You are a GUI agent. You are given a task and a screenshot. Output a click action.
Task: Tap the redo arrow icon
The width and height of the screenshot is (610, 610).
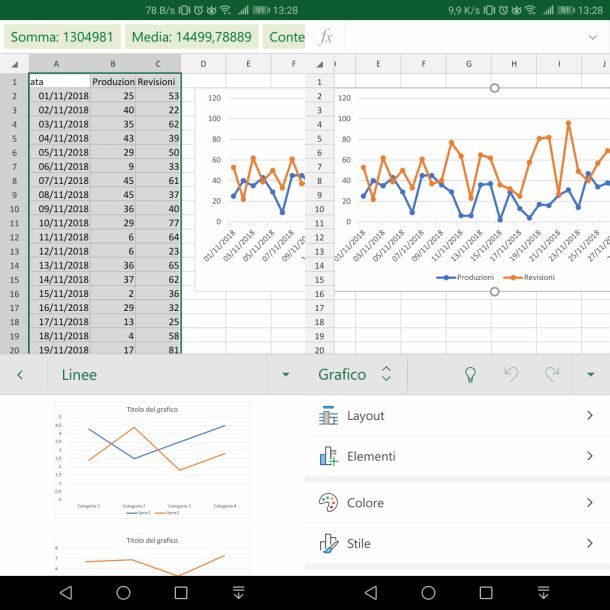pyautogui.click(x=552, y=374)
